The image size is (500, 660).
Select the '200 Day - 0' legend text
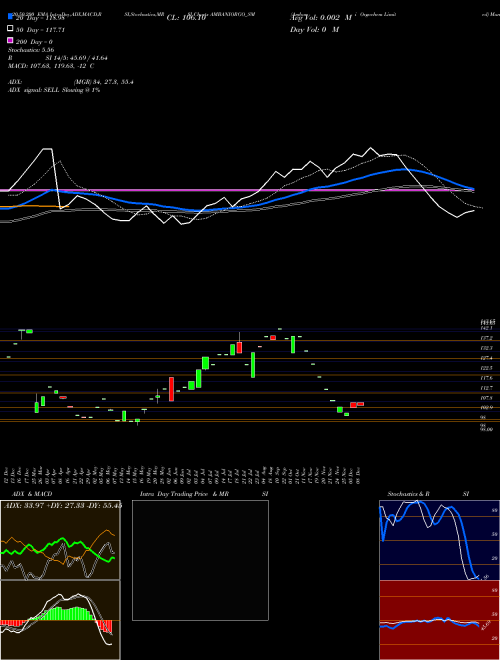pos(34,42)
